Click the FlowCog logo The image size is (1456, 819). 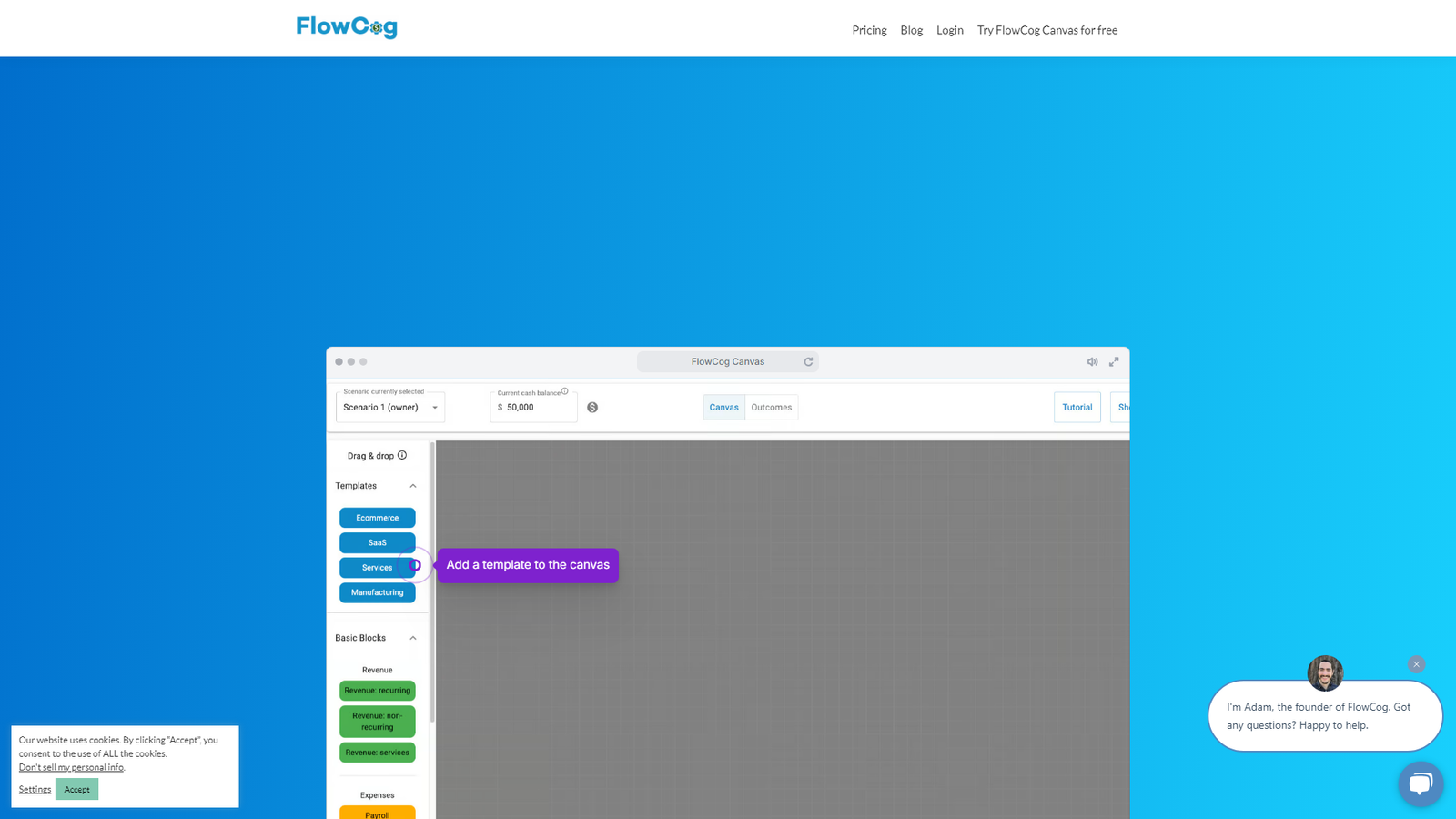347,26
